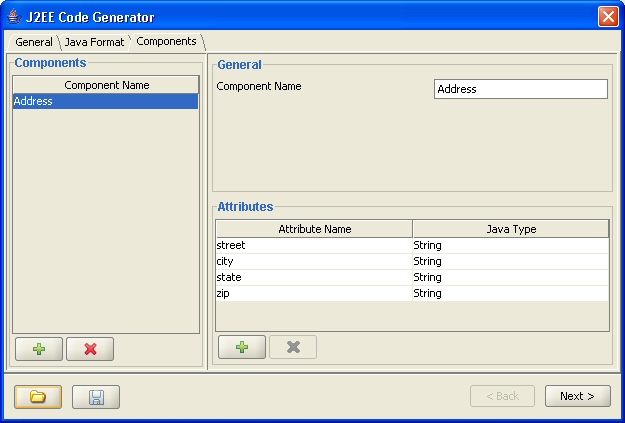
Task: Select the city attribute name cell
Action: [314, 261]
